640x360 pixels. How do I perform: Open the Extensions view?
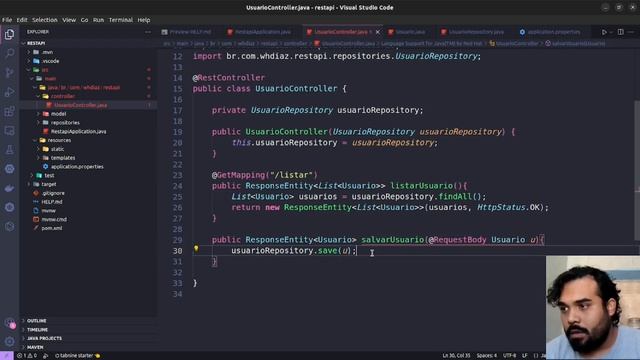[9, 111]
